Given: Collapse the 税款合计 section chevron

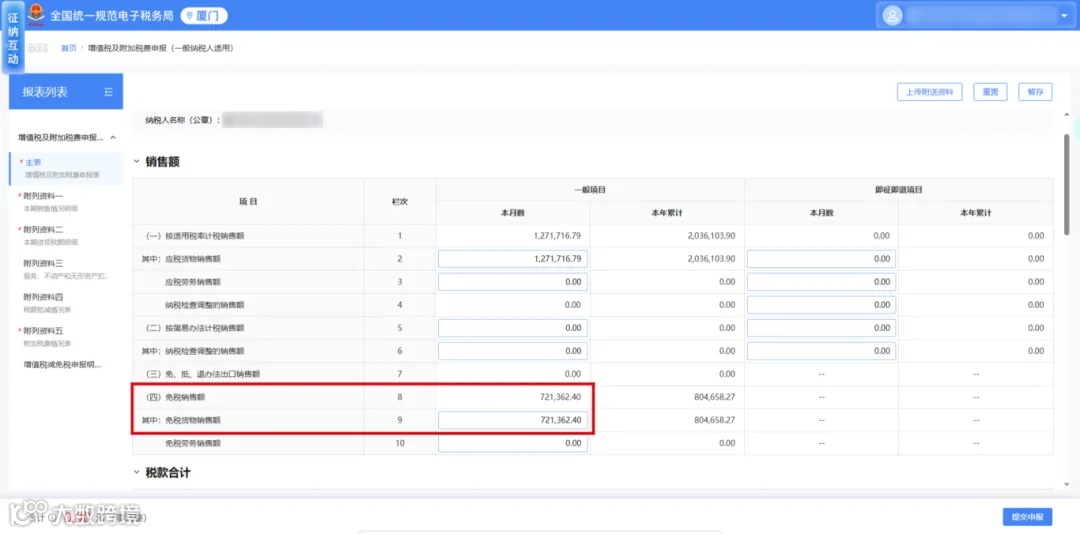Looking at the screenshot, I should (136, 473).
